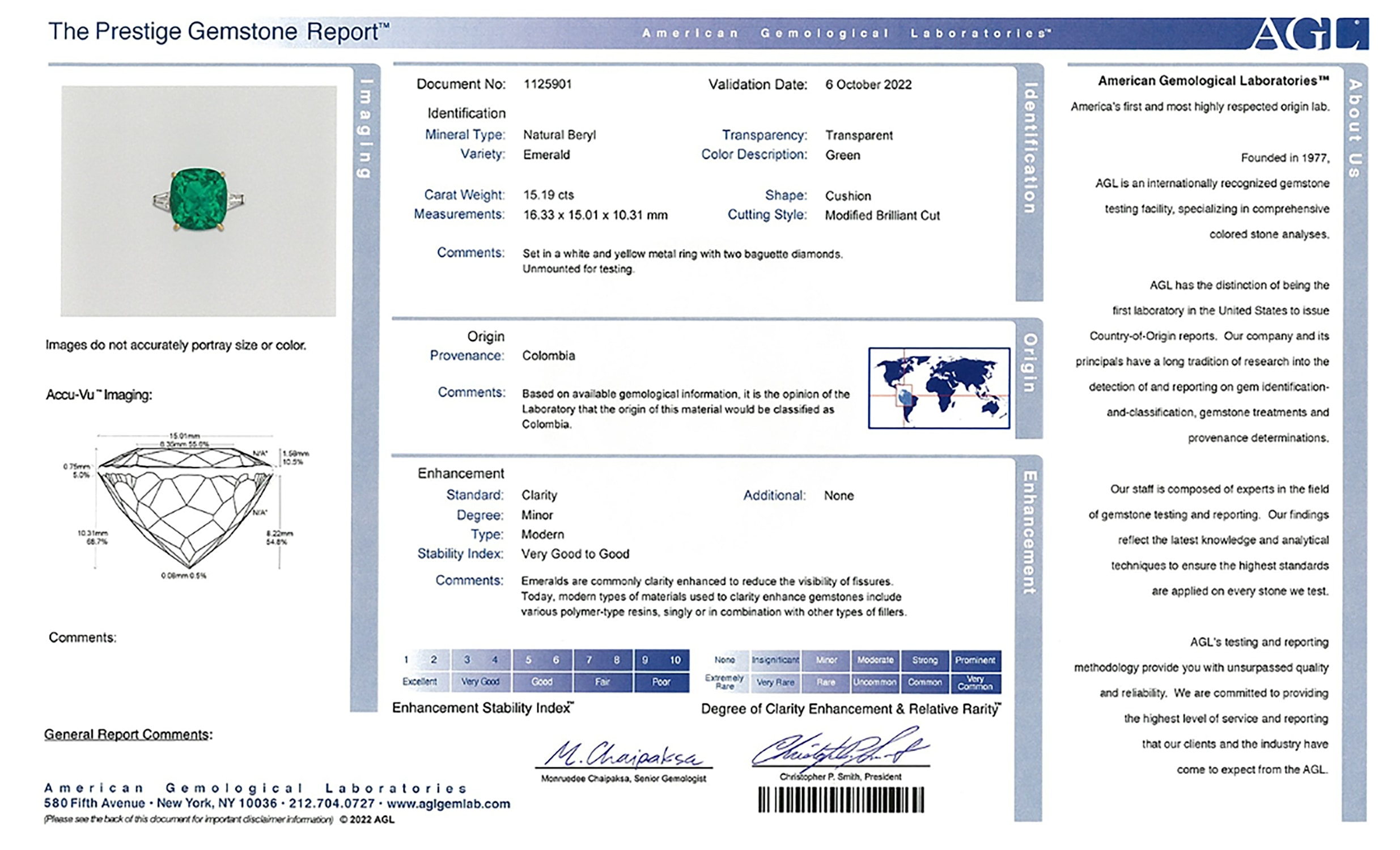Click the vertical Enhancement section tab
This screenshot has width=1400, height=850.
(1029, 533)
